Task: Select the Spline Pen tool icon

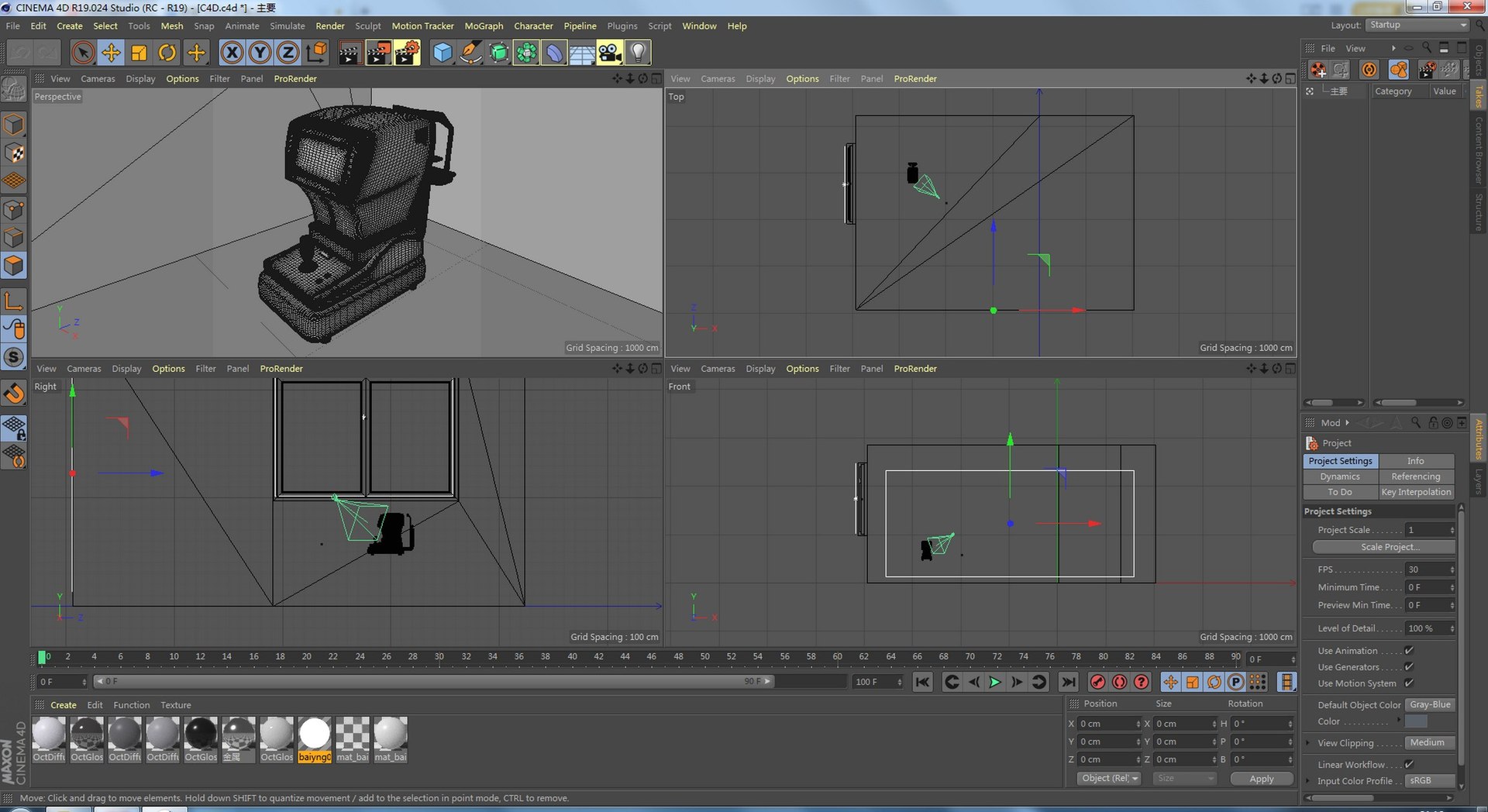Action: coord(470,53)
